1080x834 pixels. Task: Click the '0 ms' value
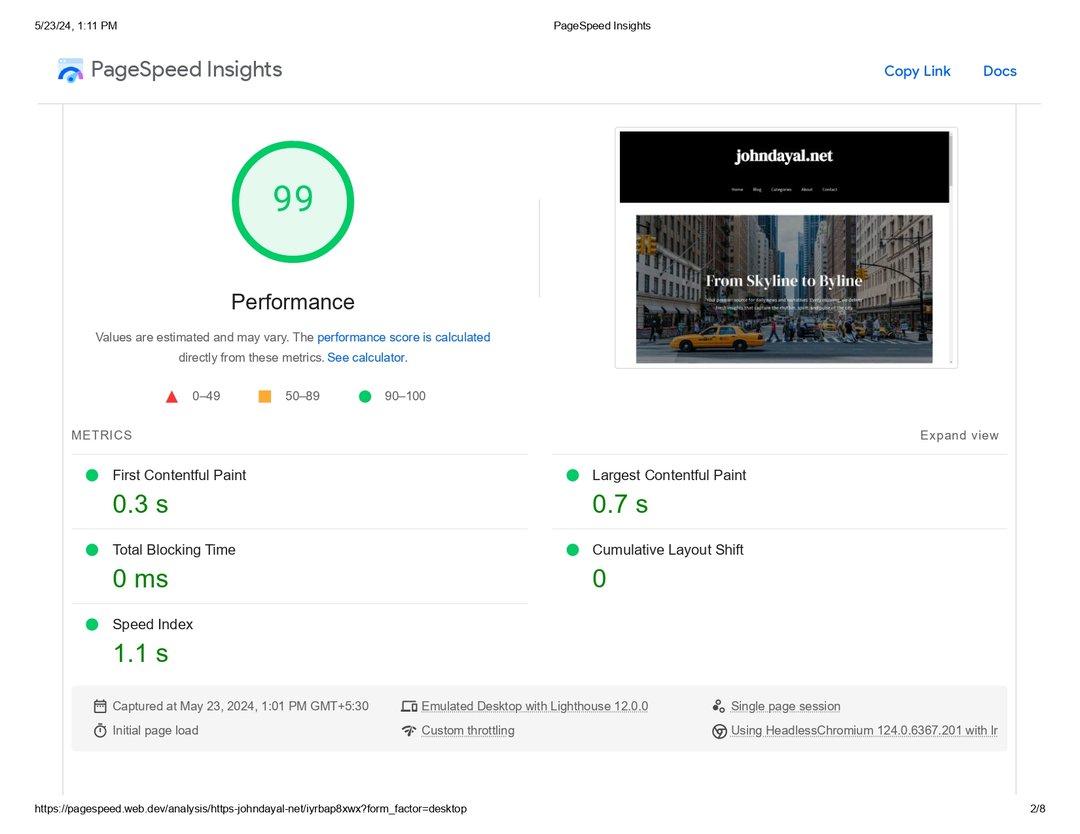[x=141, y=578]
